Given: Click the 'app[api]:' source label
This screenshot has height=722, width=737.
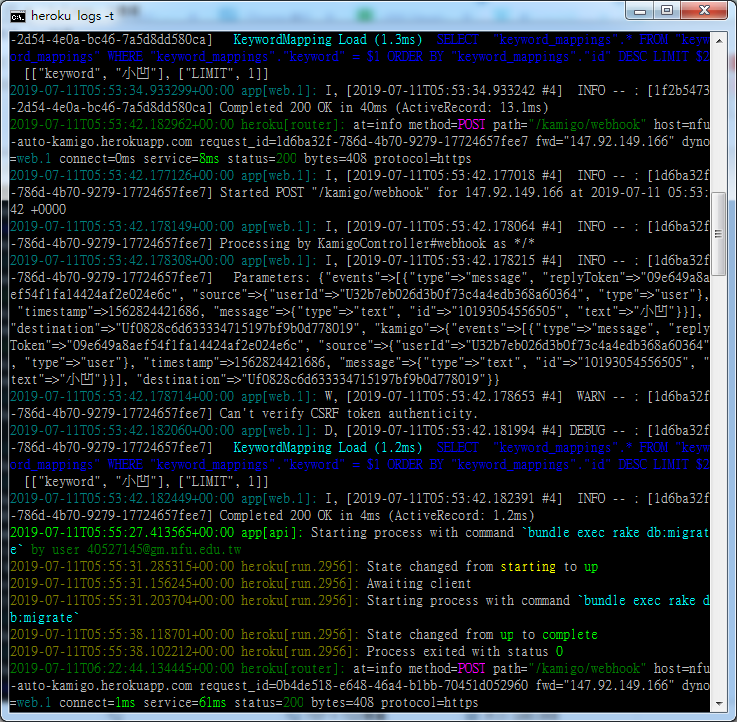Looking at the screenshot, I should (273, 533).
